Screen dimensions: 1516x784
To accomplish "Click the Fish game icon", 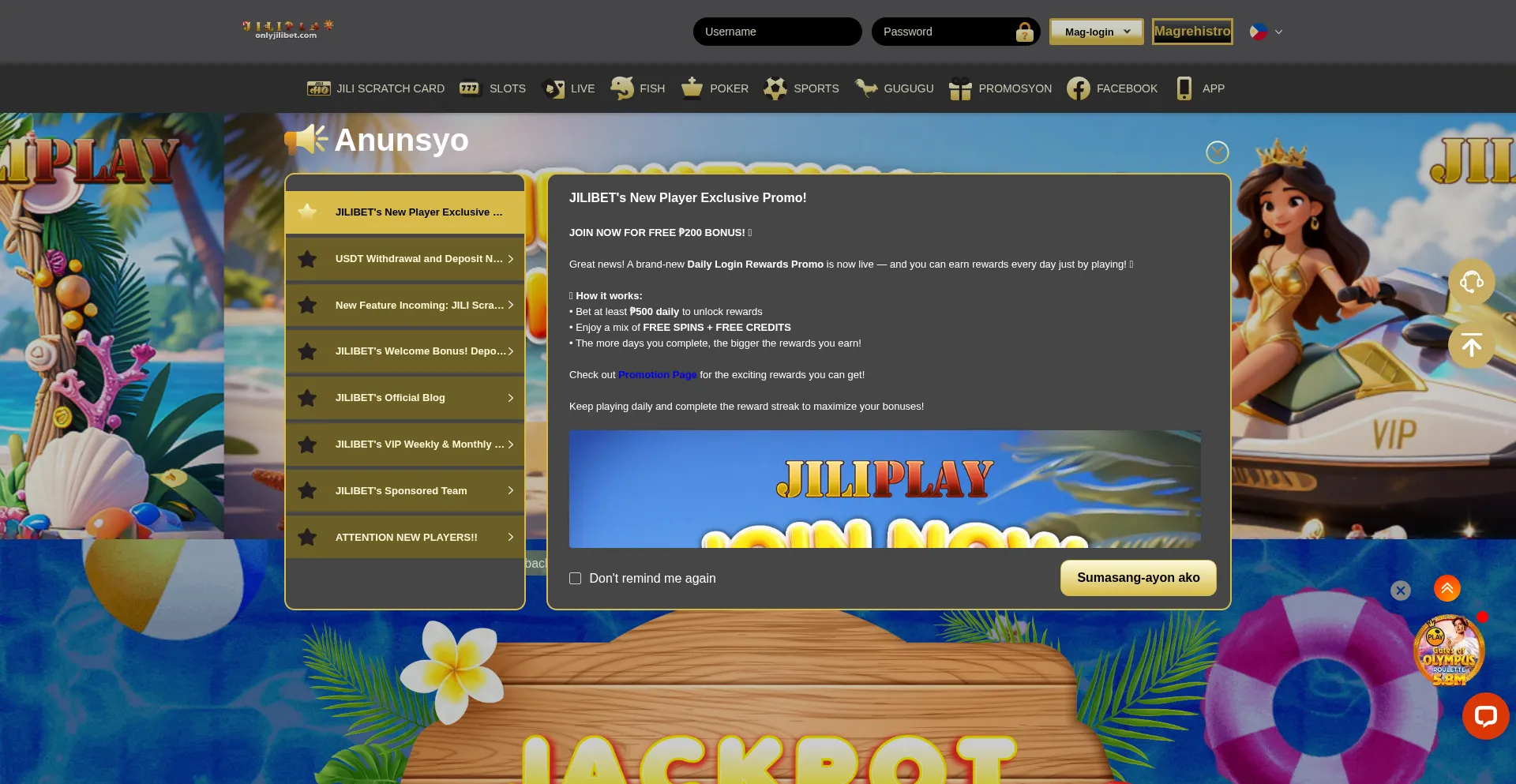I will [x=622, y=88].
